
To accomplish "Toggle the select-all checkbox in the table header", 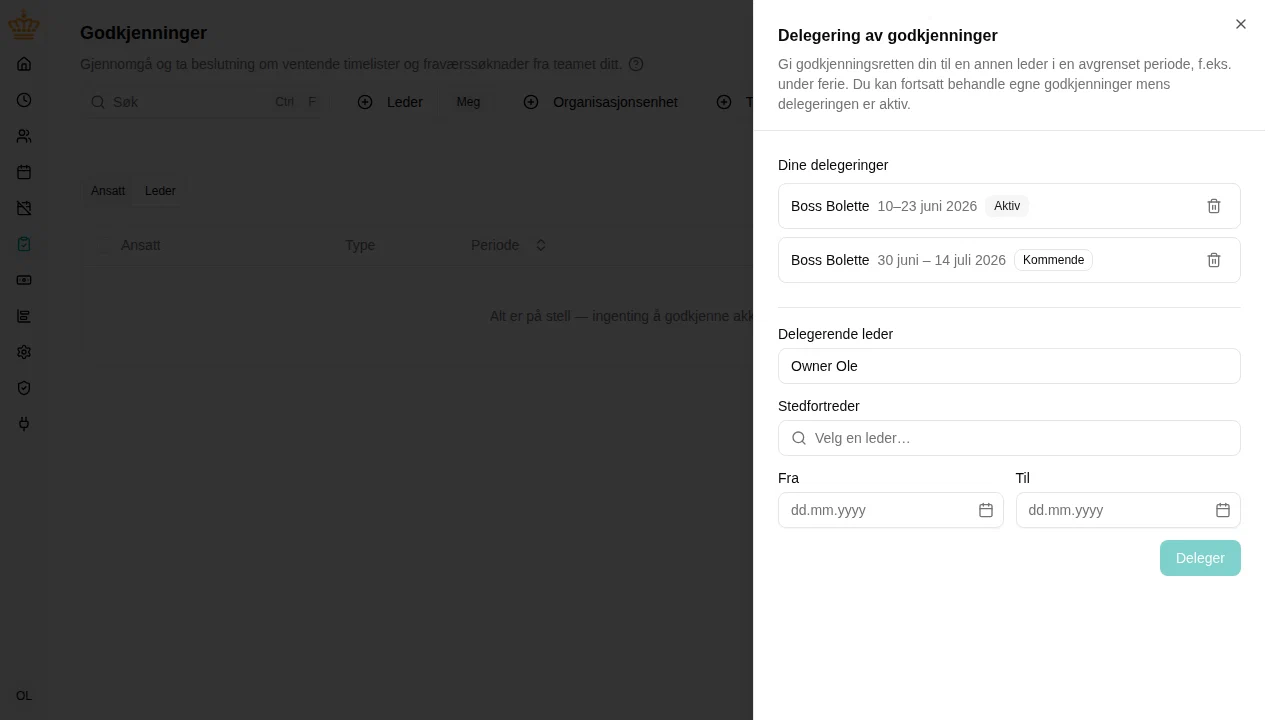I will coord(104,245).
